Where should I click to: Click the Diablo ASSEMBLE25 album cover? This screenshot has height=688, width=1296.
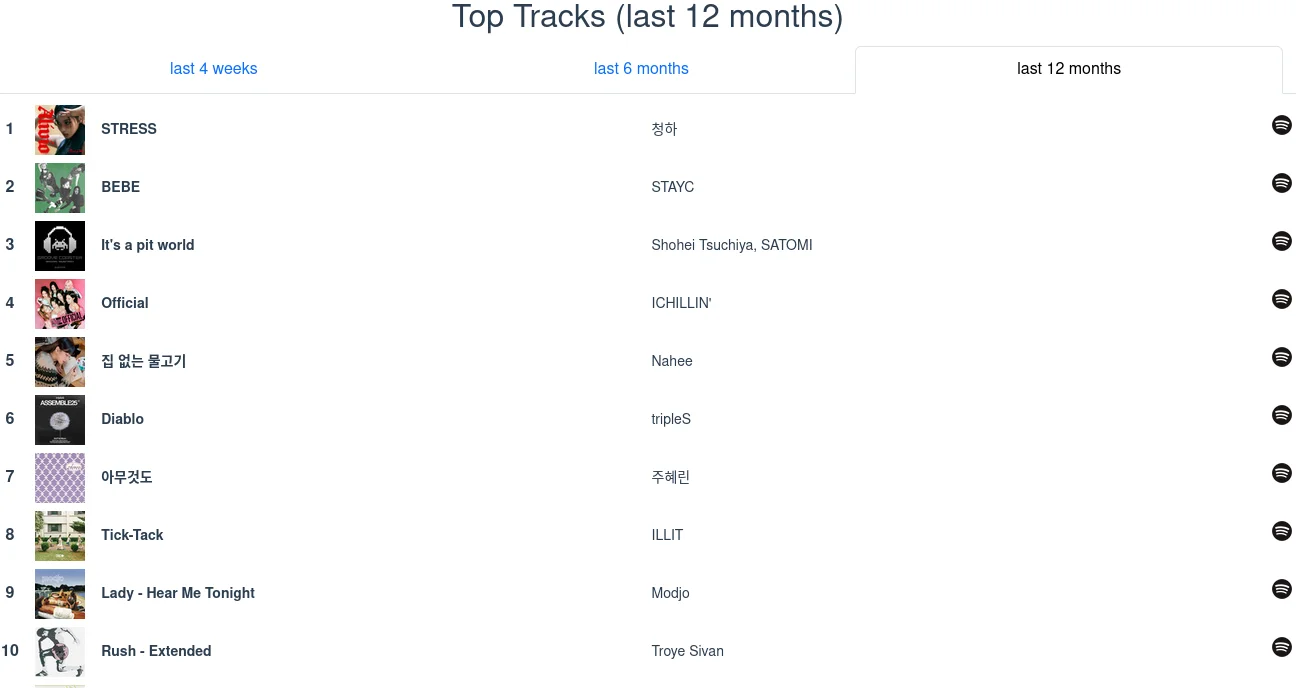(x=60, y=420)
